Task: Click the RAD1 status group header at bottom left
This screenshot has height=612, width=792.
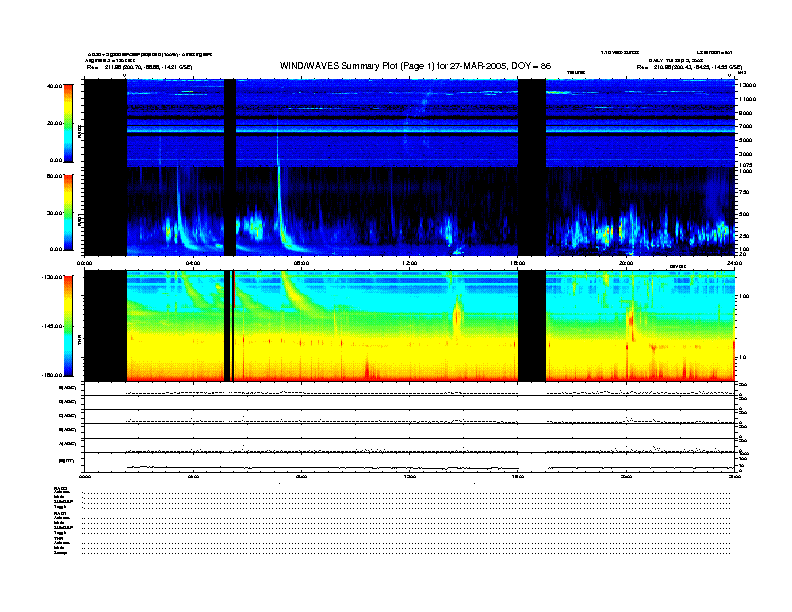Action: click(60, 514)
